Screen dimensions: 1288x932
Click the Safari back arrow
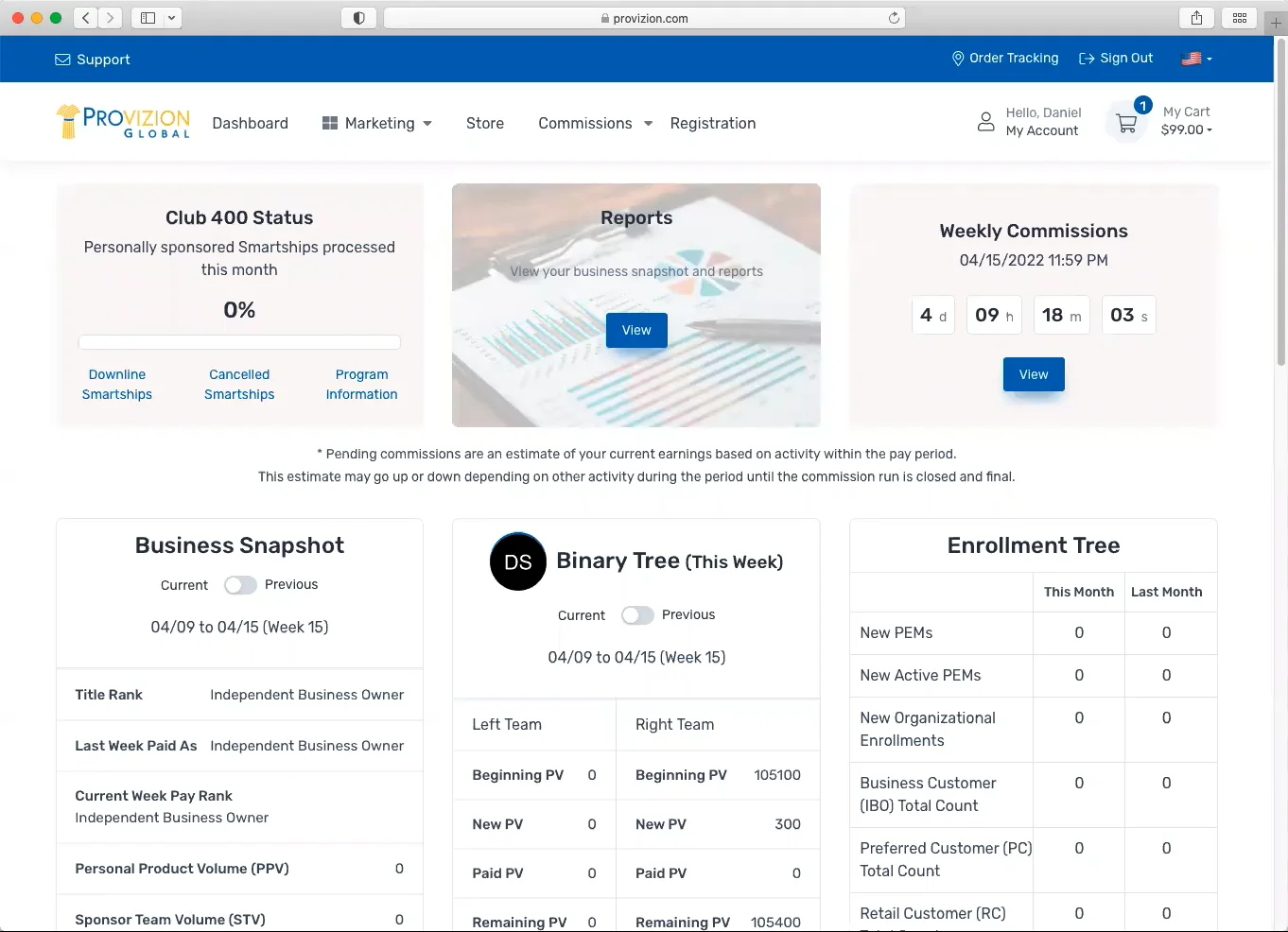86,18
